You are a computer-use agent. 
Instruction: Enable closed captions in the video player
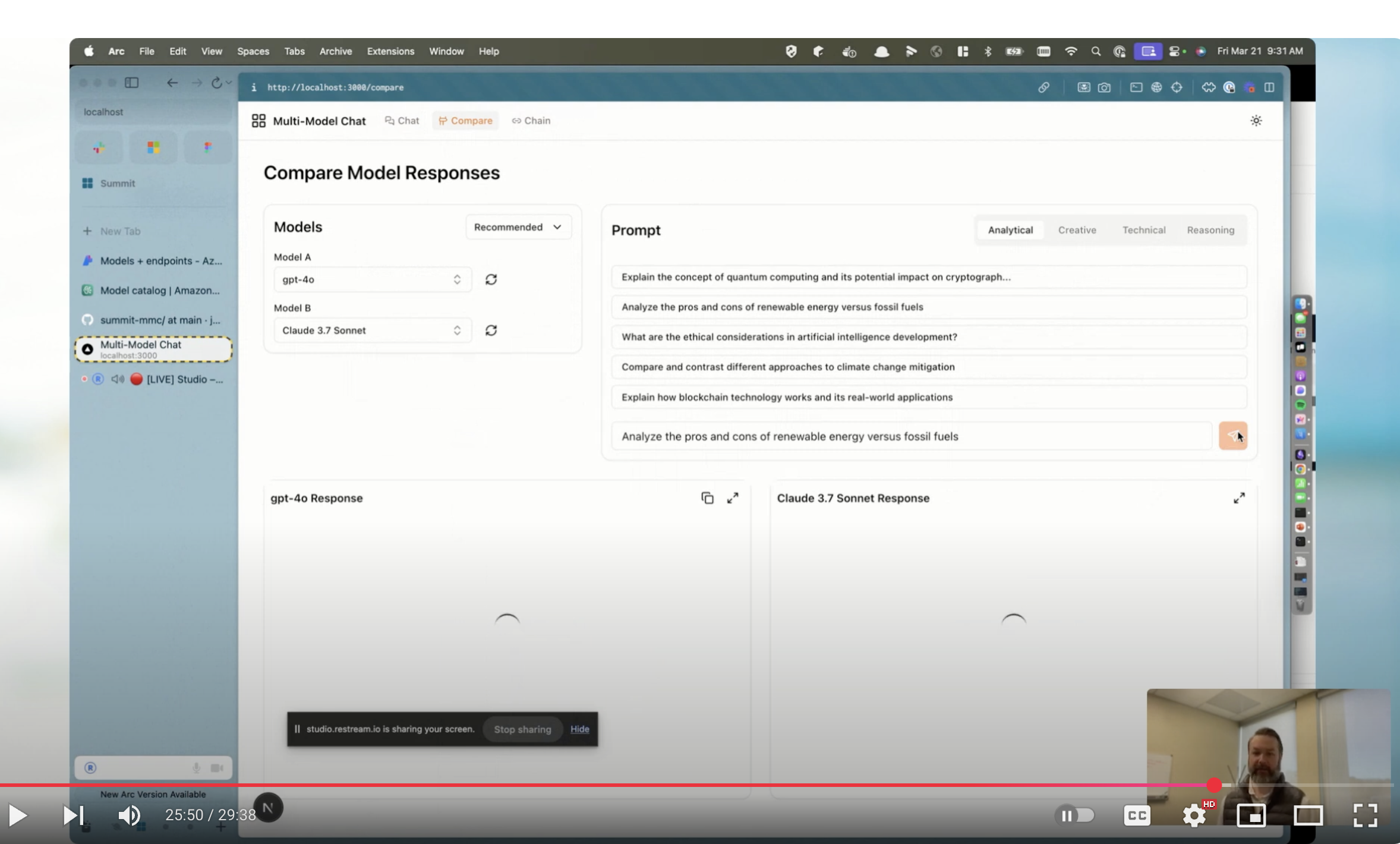[1137, 815]
